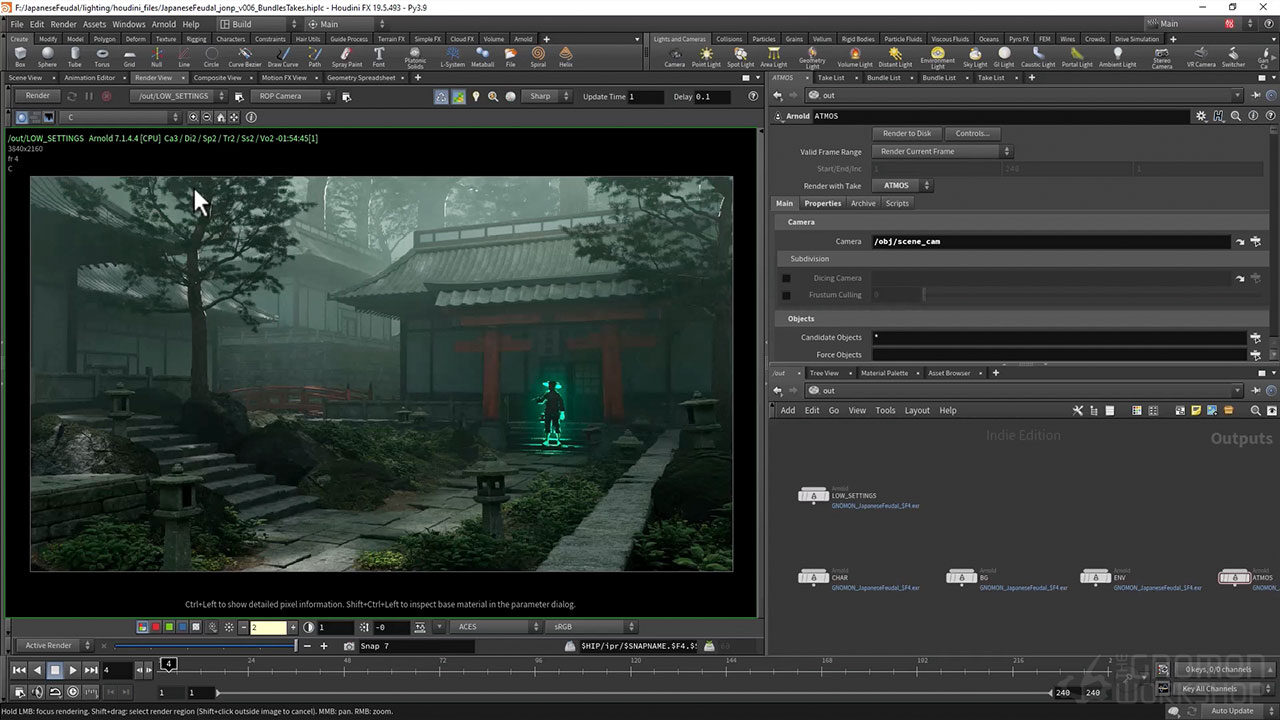Viewport: 1280px width, 720px height.
Task: Open the Render with Take dropdown
Action: pyautogui.click(x=902, y=186)
